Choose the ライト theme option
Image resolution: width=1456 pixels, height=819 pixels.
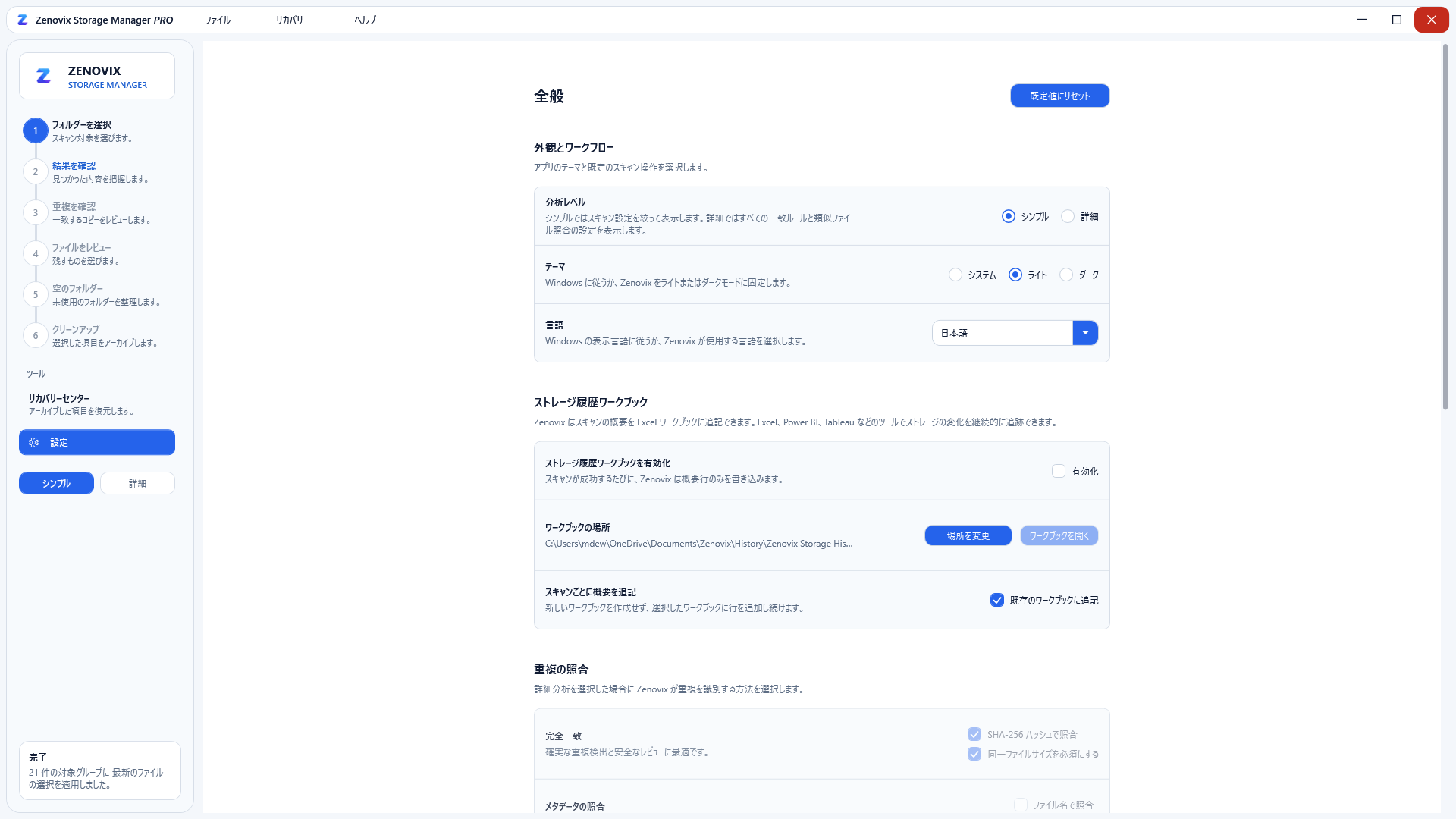click(1015, 275)
